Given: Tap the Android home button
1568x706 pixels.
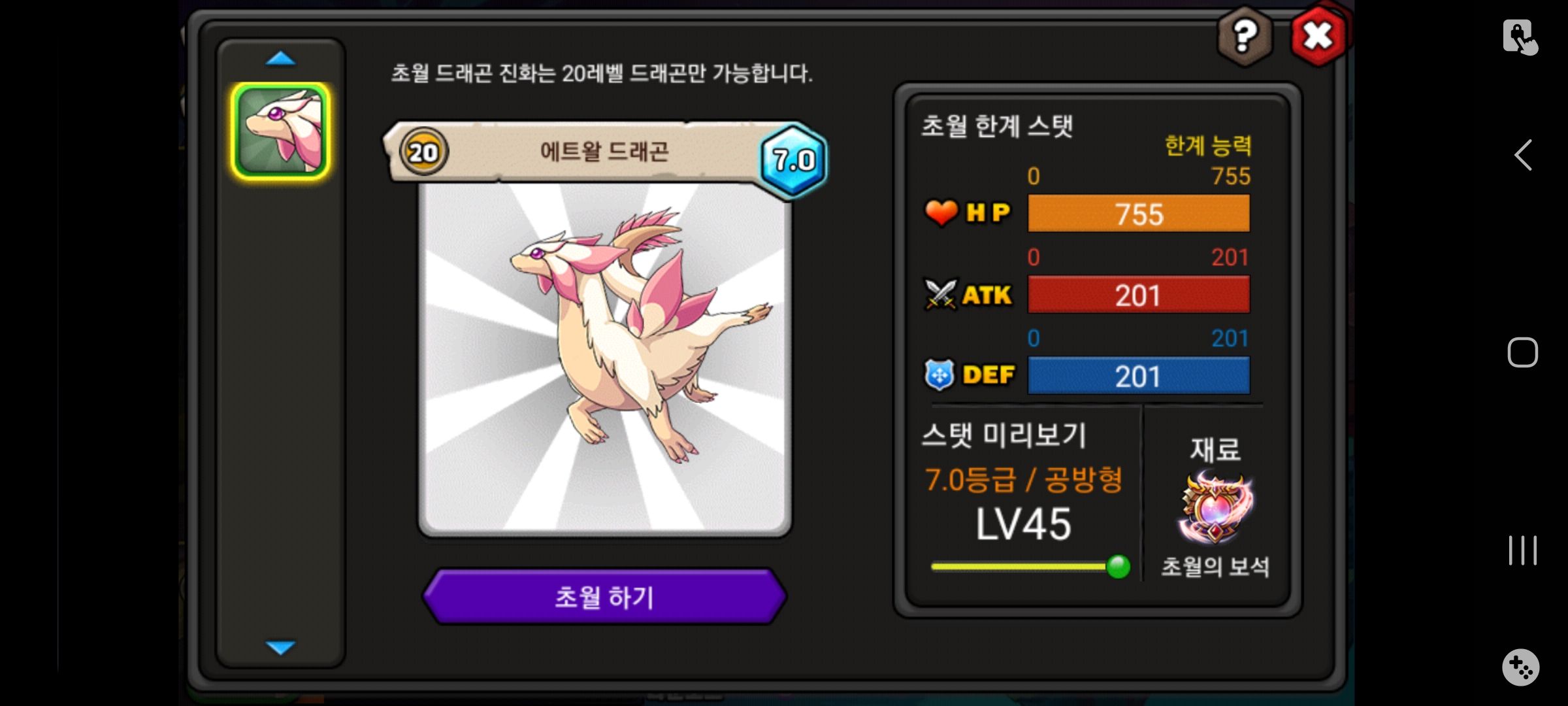Looking at the screenshot, I should pyautogui.click(x=1522, y=353).
